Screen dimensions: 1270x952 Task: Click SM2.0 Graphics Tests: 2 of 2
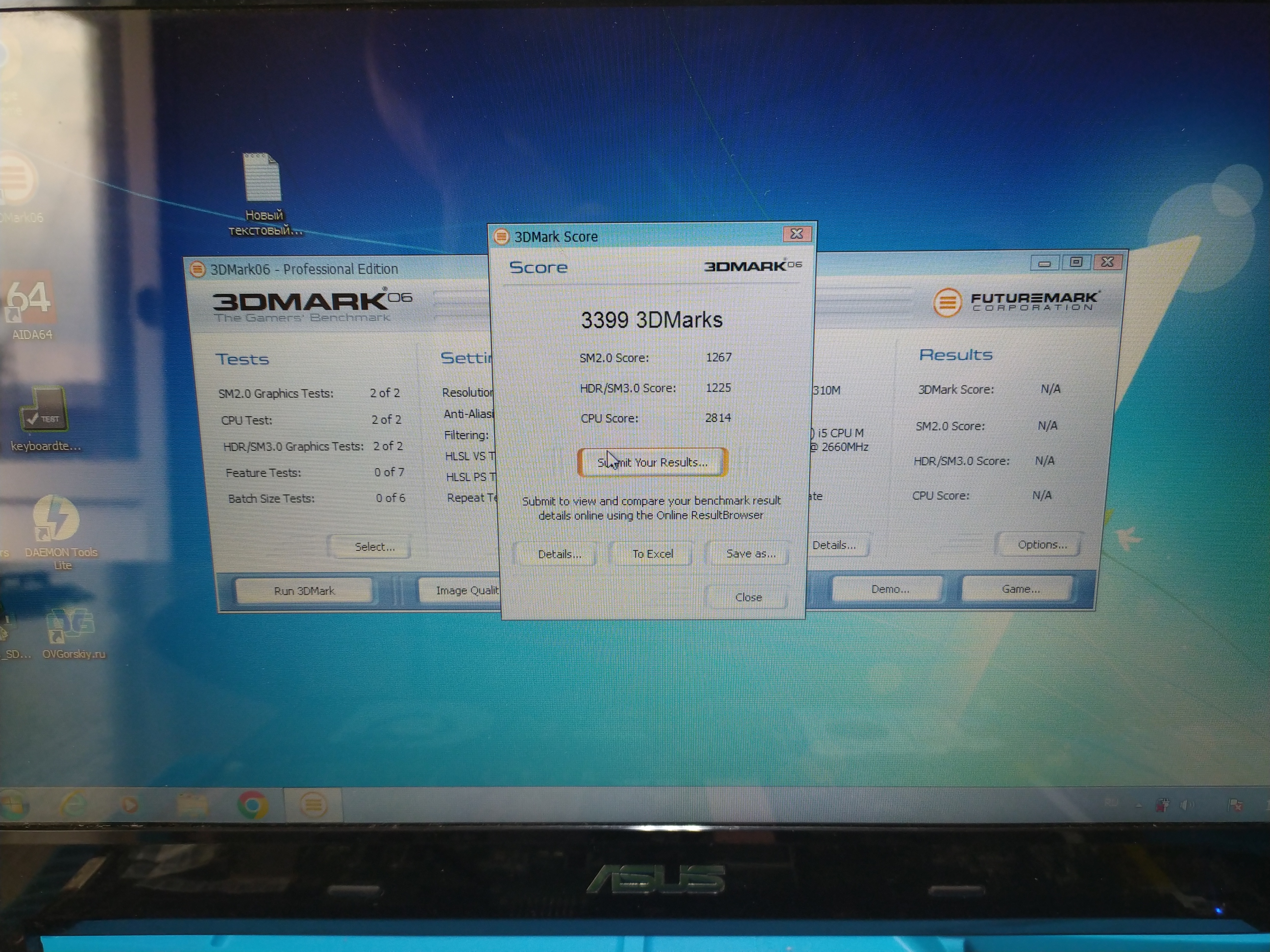309,393
